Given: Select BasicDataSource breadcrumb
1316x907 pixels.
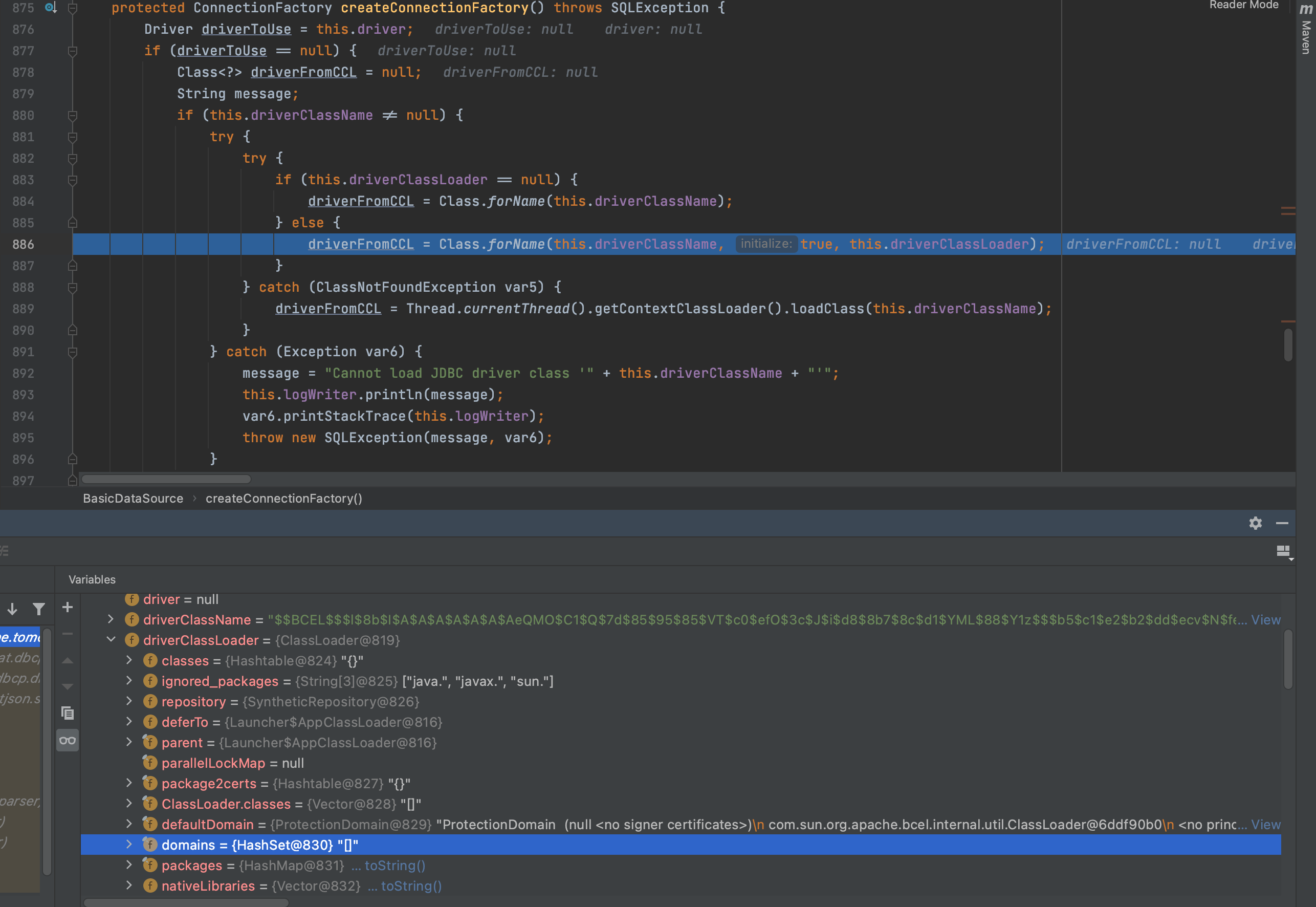Looking at the screenshot, I should [x=133, y=499].
